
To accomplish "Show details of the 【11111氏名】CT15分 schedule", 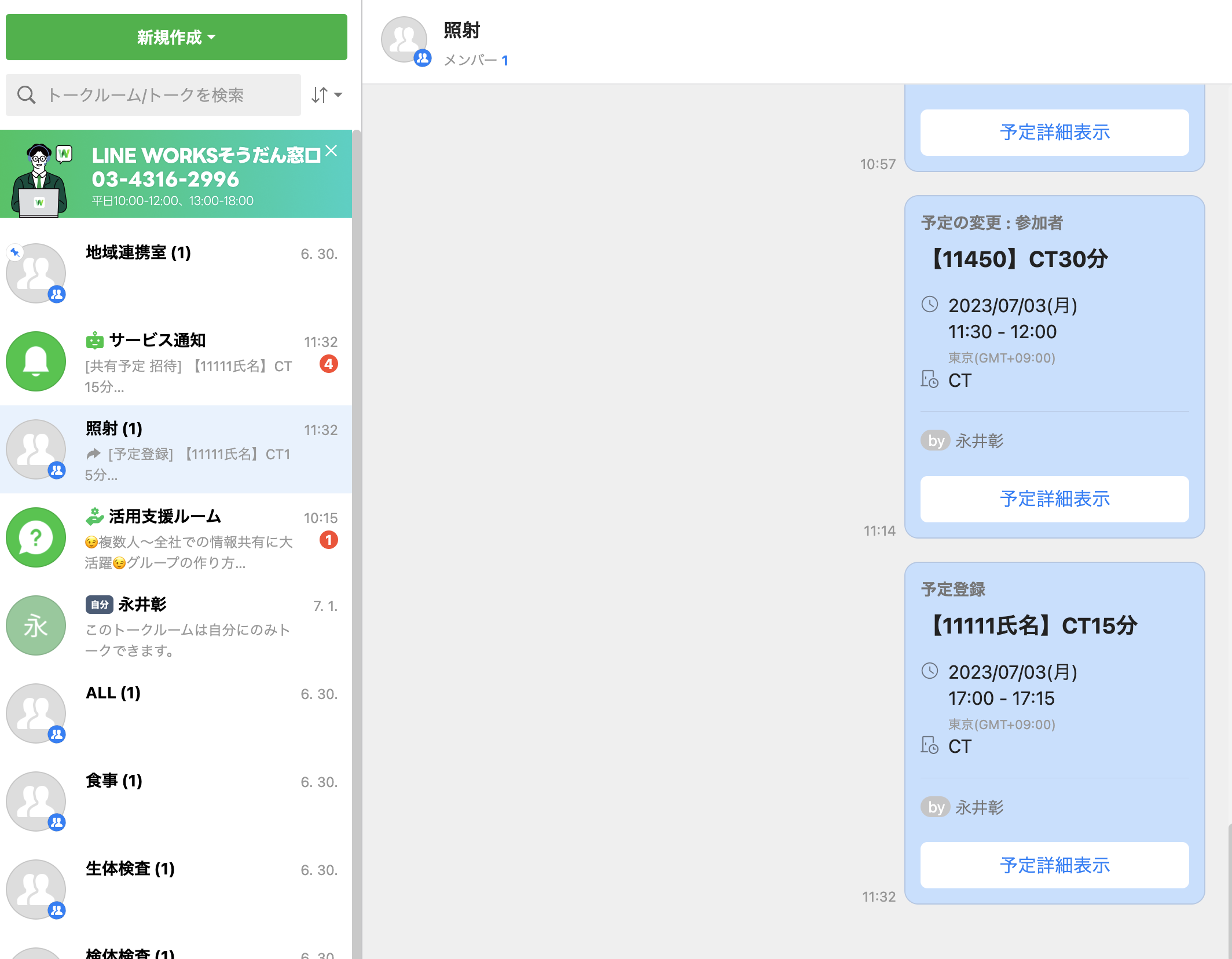I will pyautogui.click(x=1054, y=865).
